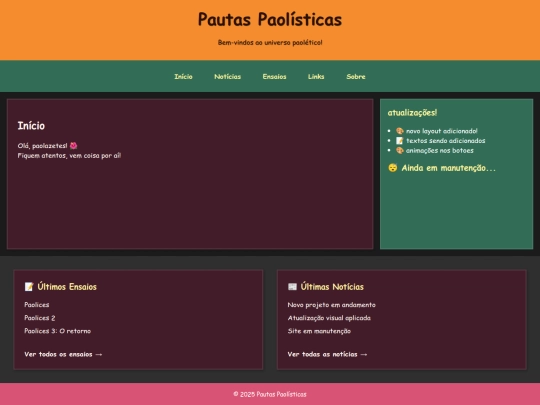The width and height of the screenshot is (540, 405).
Task: Click the '© 2025 Pautas Paolísticas' footer text
Action: (270, 394)
